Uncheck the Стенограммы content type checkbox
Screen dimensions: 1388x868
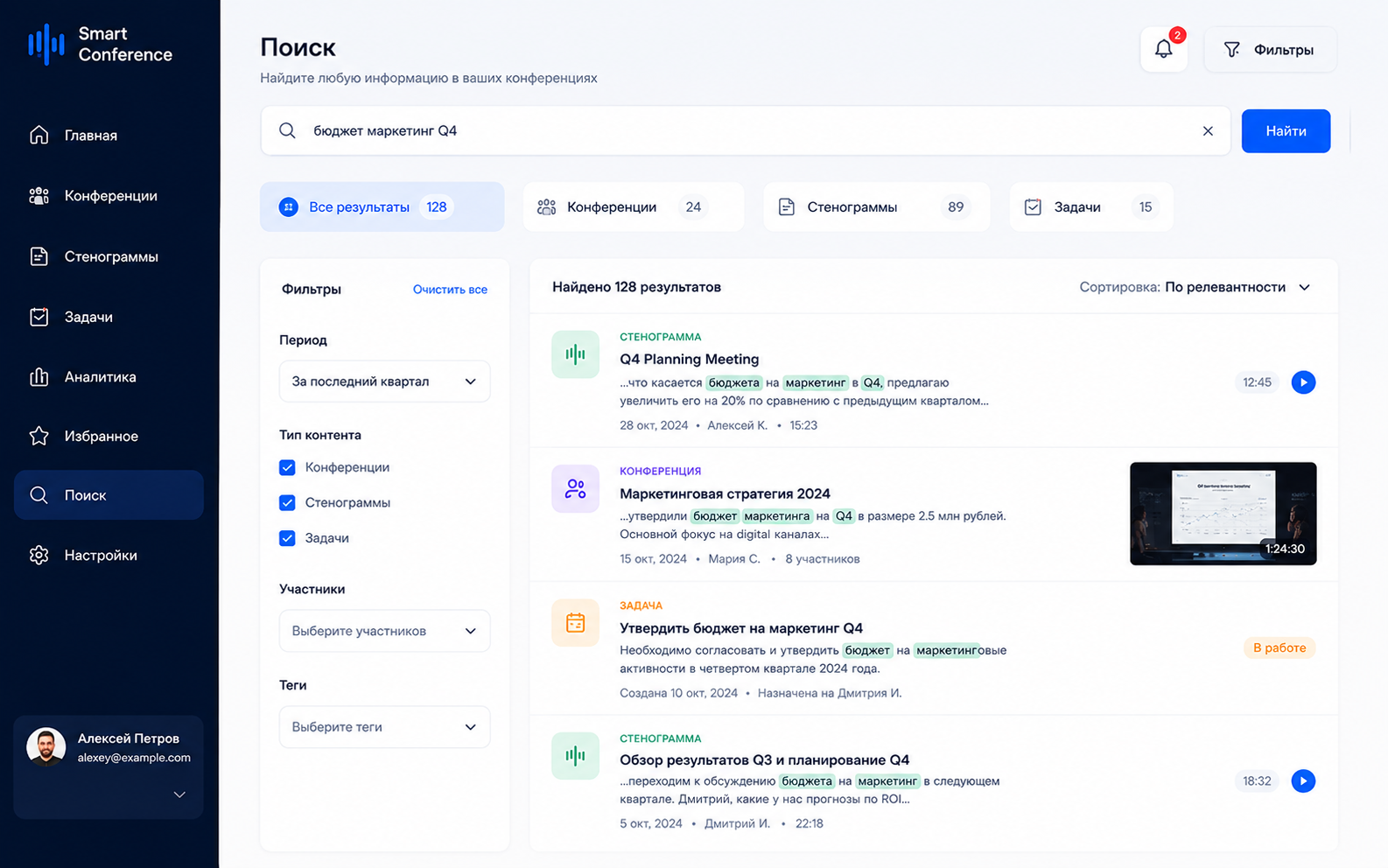[x=287, y=502]
